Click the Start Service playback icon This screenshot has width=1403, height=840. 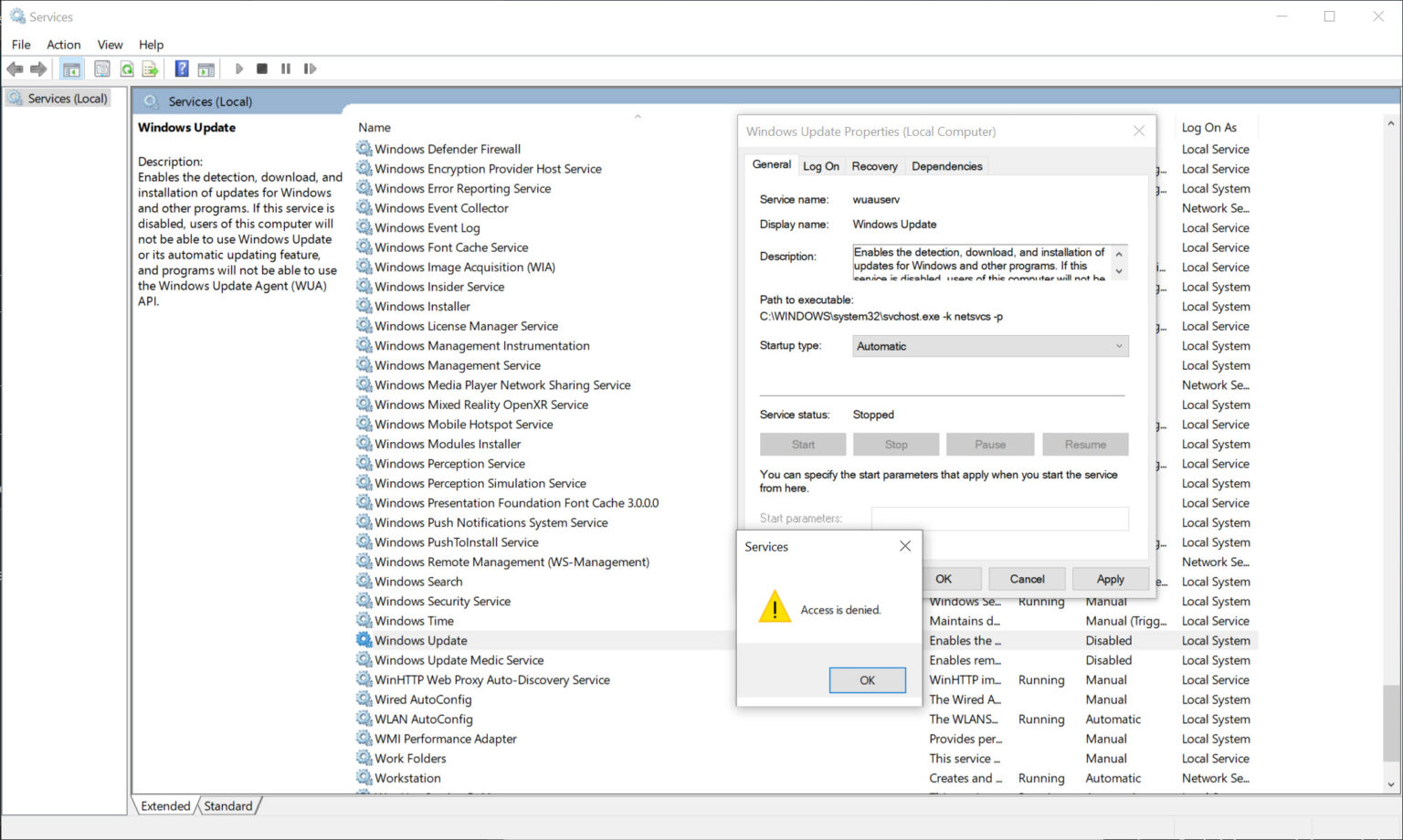point(238,68)
